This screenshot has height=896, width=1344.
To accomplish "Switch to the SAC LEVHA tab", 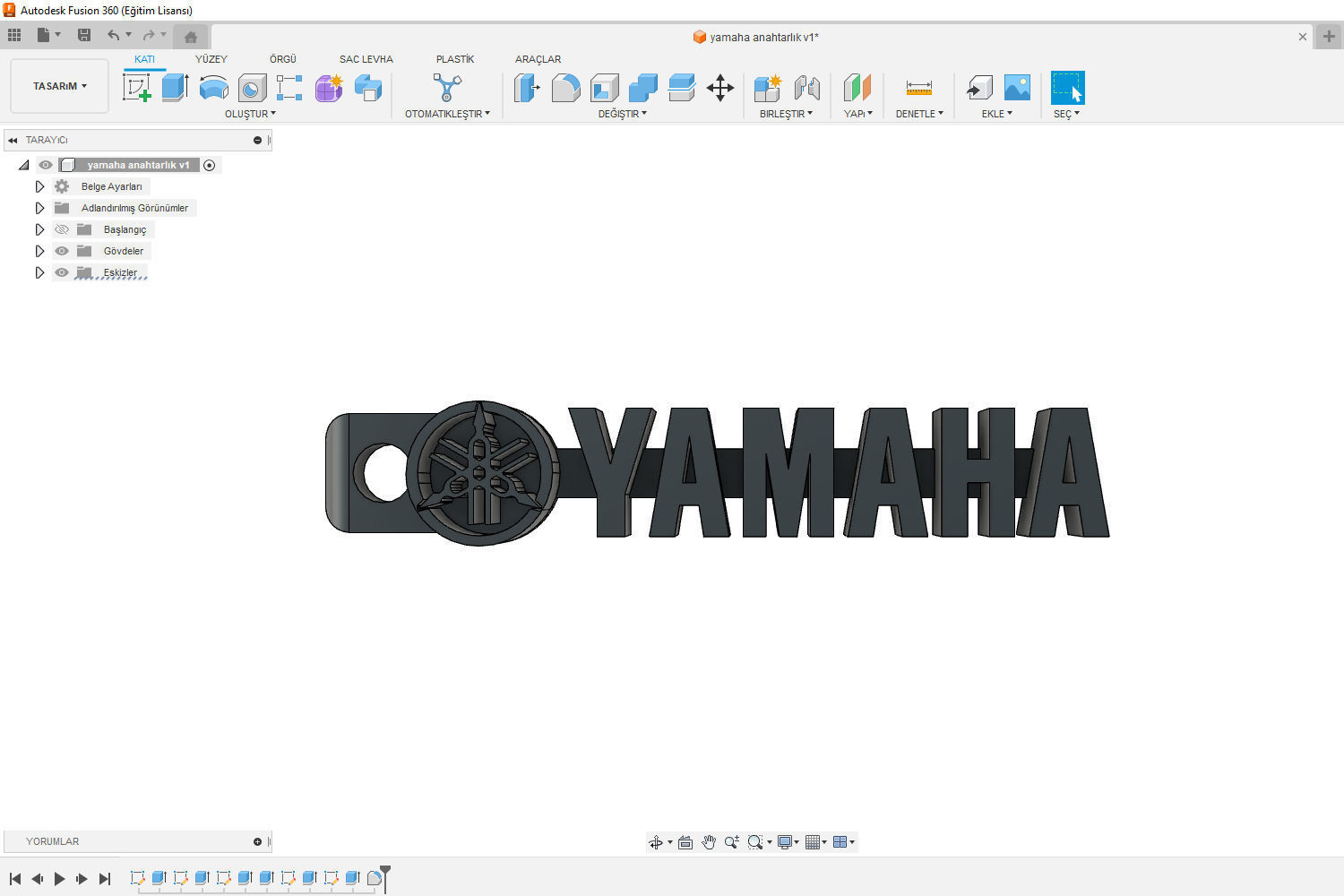I will click(x=366, y=59).
